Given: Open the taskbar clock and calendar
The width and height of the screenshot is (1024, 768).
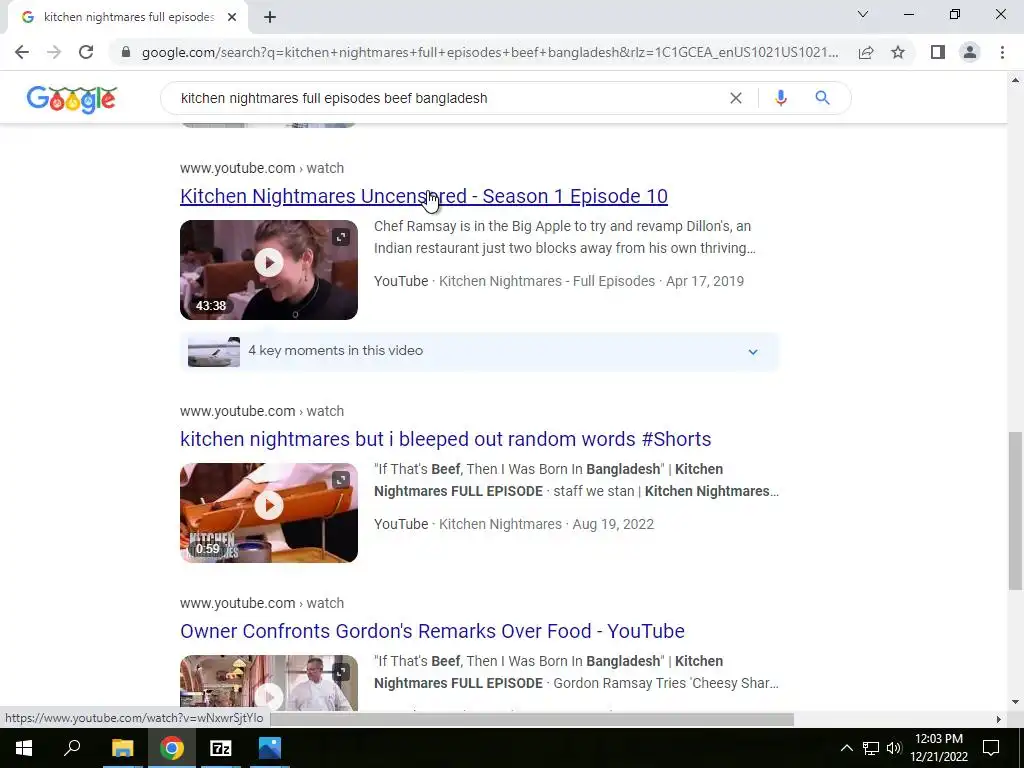Looking at the screenshot, I should click(x=939, y=748).
